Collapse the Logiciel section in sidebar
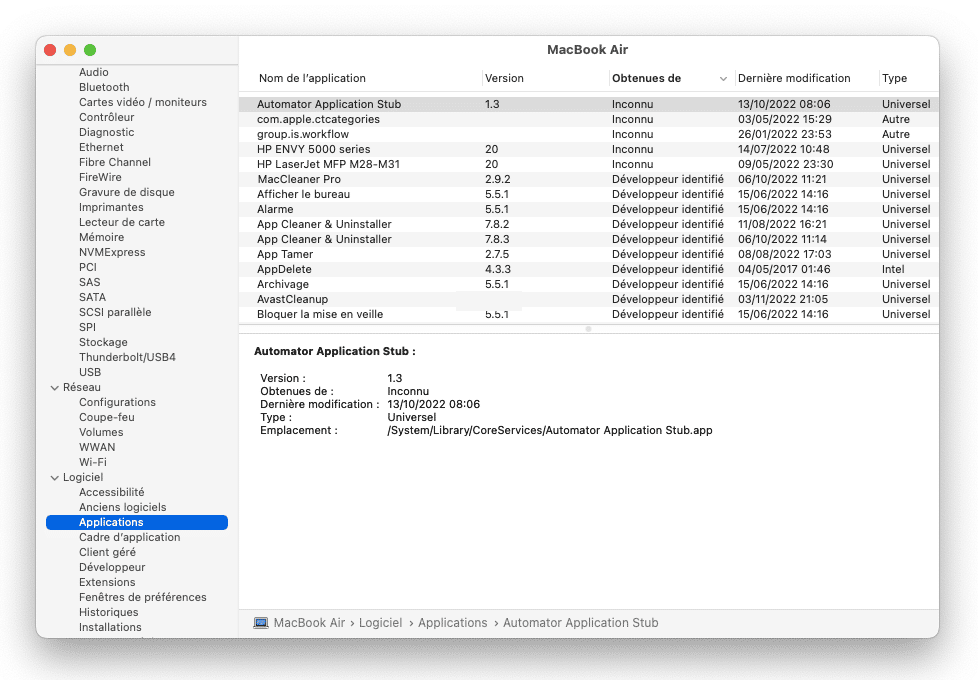The height and width of the screenshot is (680, 978). tap(54, 477)
